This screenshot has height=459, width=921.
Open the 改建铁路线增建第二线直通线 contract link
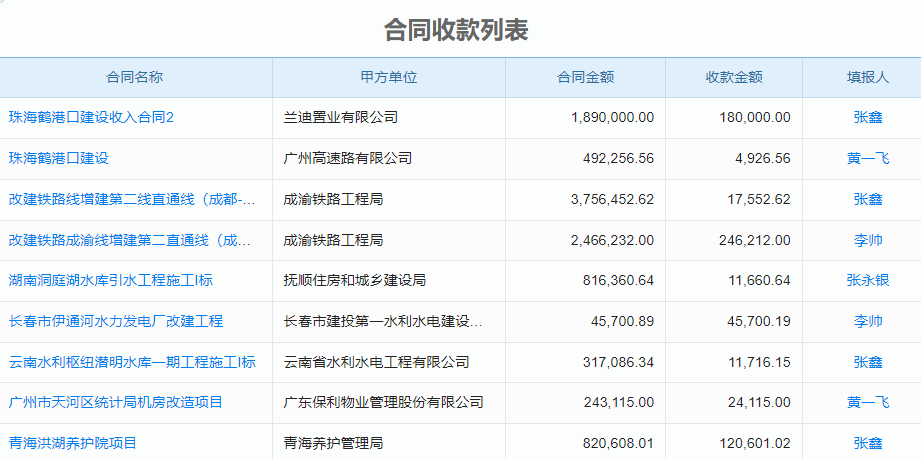click(131, 199)
